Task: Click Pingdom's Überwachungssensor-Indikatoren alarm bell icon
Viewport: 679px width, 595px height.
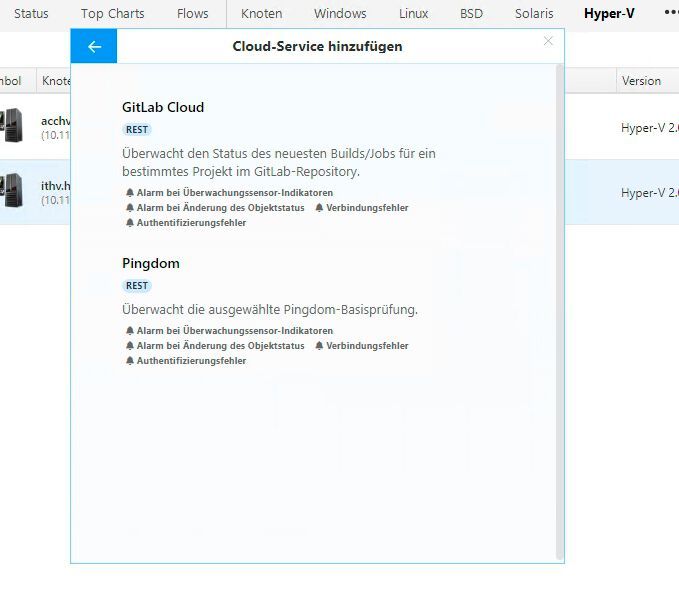Action: 129,331
